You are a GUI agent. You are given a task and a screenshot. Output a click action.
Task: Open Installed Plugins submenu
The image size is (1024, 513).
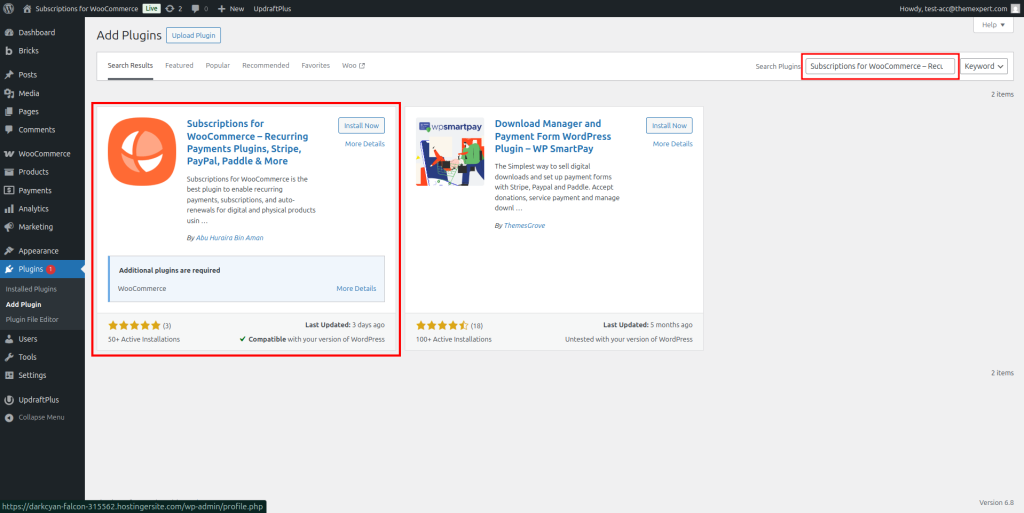pyautogui.click(x=31, y=289)
